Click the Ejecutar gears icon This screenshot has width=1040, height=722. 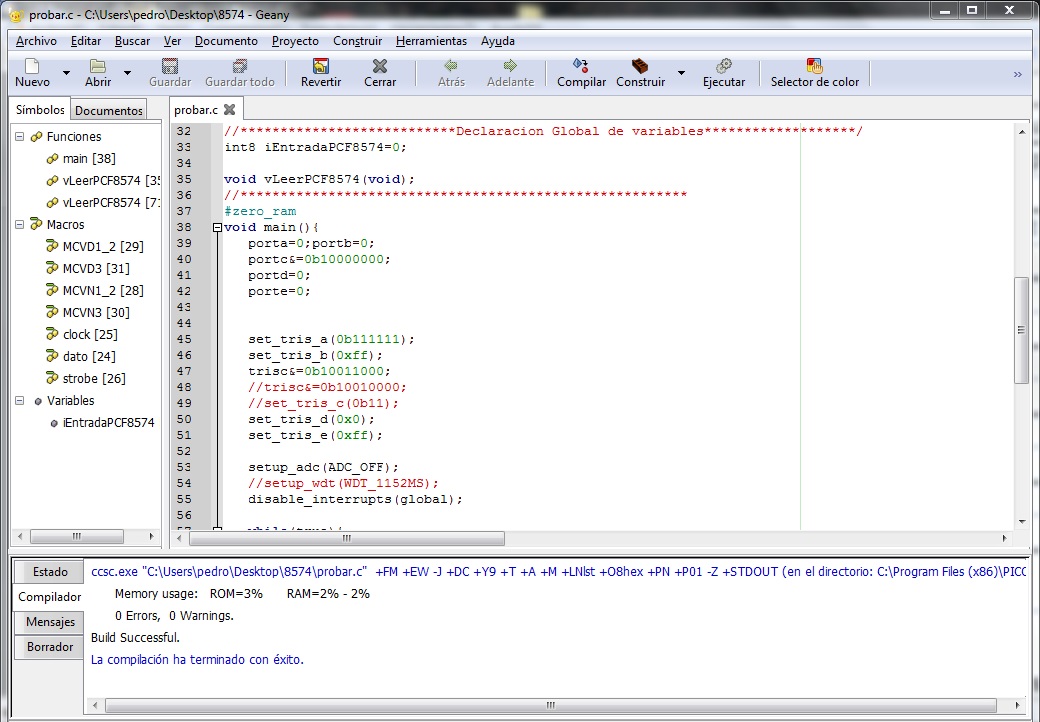724,66
